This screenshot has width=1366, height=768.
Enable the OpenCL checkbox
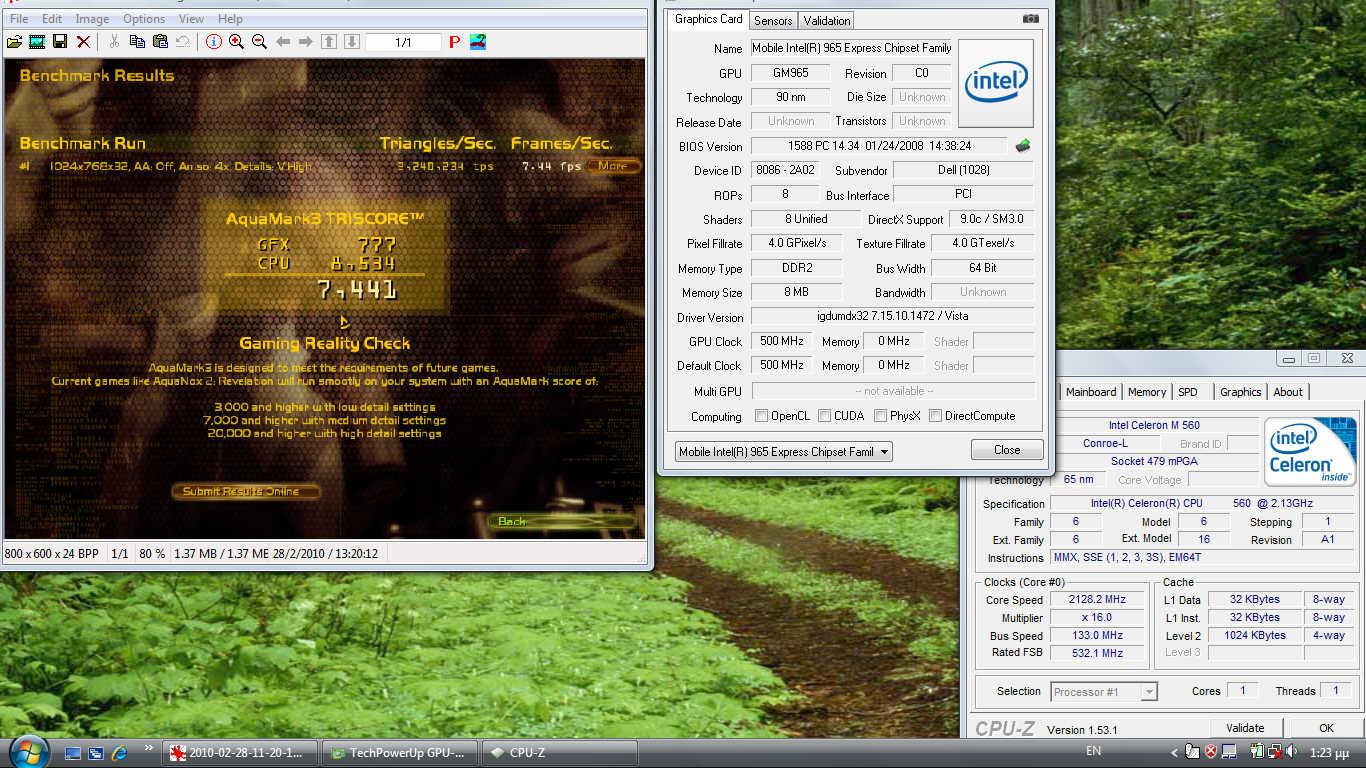[762, 416]
